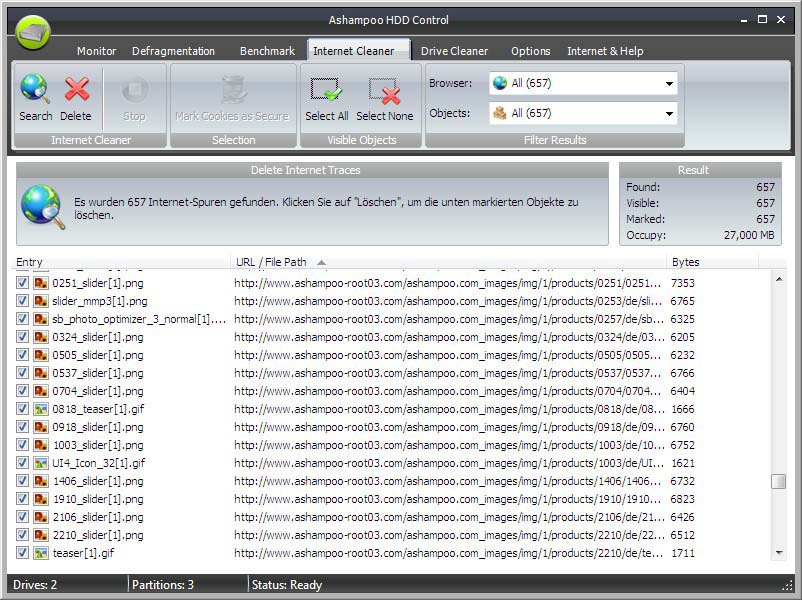The height and width of the screenshot is (600, 802).
Task: Uncheck the slider_mmp3[1].png checkbox
Action: click(x=22, y=301)
